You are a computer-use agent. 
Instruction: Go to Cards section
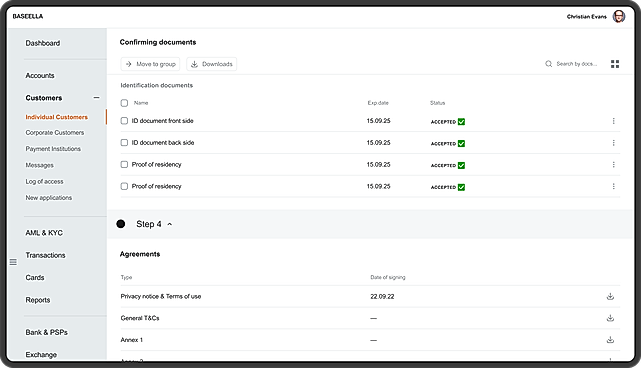pos(35,278)
